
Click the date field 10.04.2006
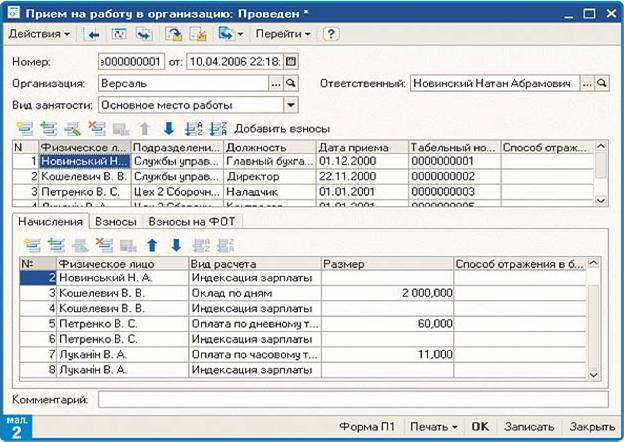[235, 62]
